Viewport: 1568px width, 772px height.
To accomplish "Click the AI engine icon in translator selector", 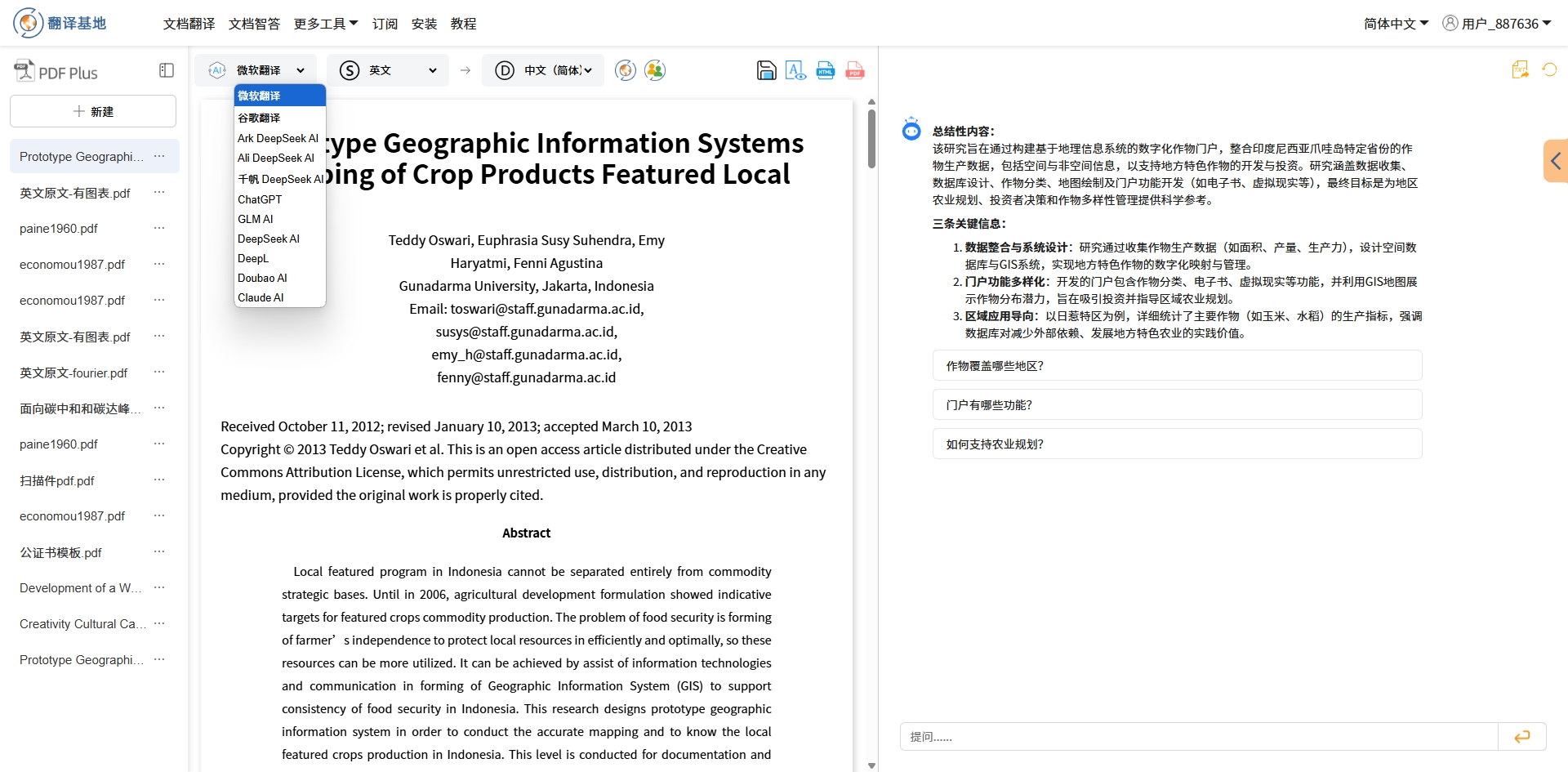I will click(x=216, y=70).
